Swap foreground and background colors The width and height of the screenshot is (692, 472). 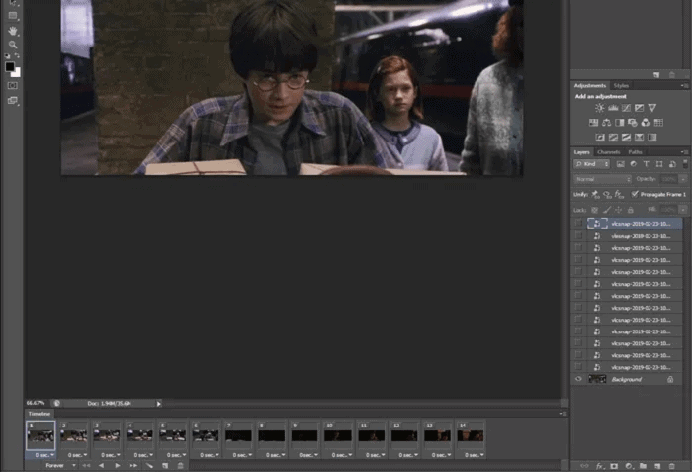pos(18,57)
